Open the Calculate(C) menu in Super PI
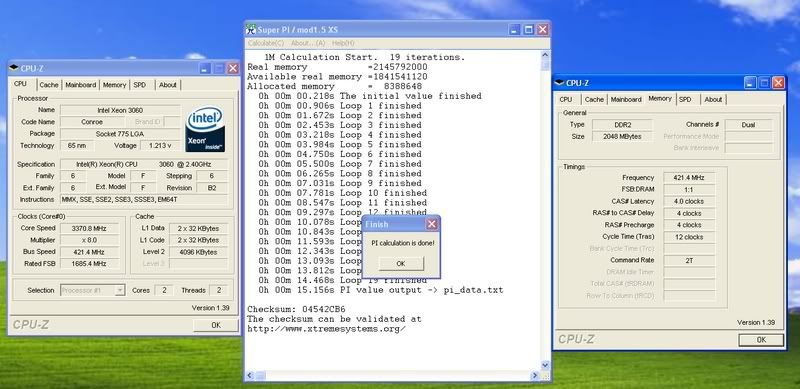The height and width of the screenshot is (389, 800). click(265, 43)
